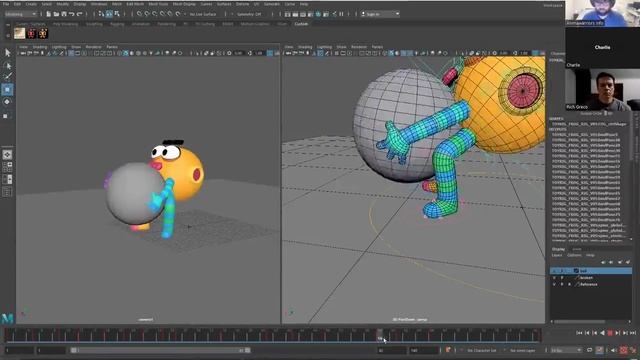Open the shelf settings gear menu

point(8,35)
